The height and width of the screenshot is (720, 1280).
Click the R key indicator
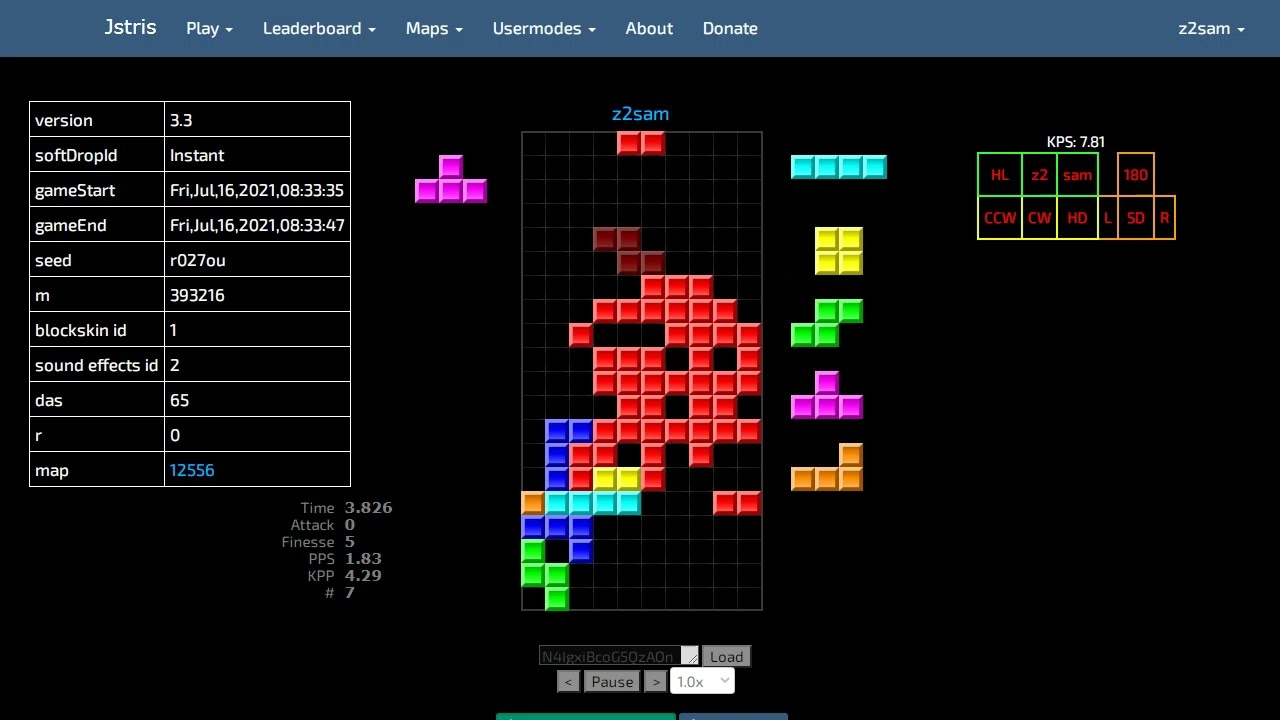(1165, 218)
